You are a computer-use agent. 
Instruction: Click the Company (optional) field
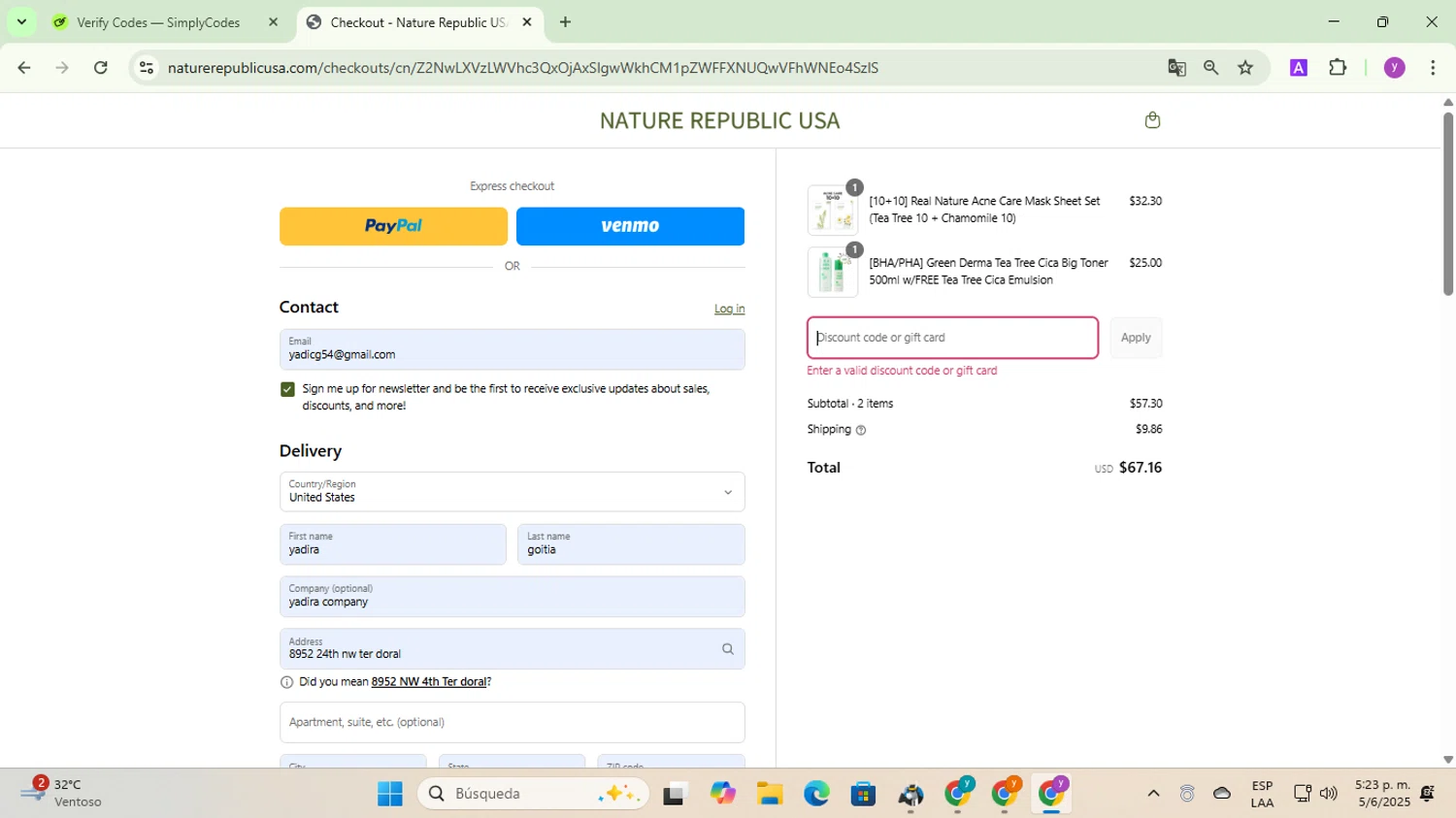tap(513, 597)
